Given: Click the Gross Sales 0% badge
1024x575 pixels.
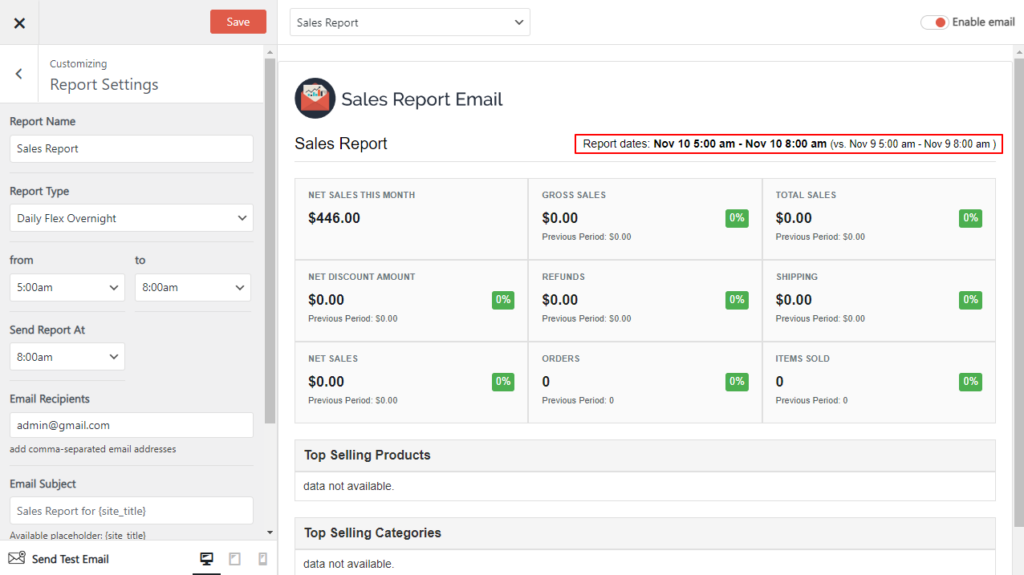Looking at the screenshot, I should pos(737,218).
